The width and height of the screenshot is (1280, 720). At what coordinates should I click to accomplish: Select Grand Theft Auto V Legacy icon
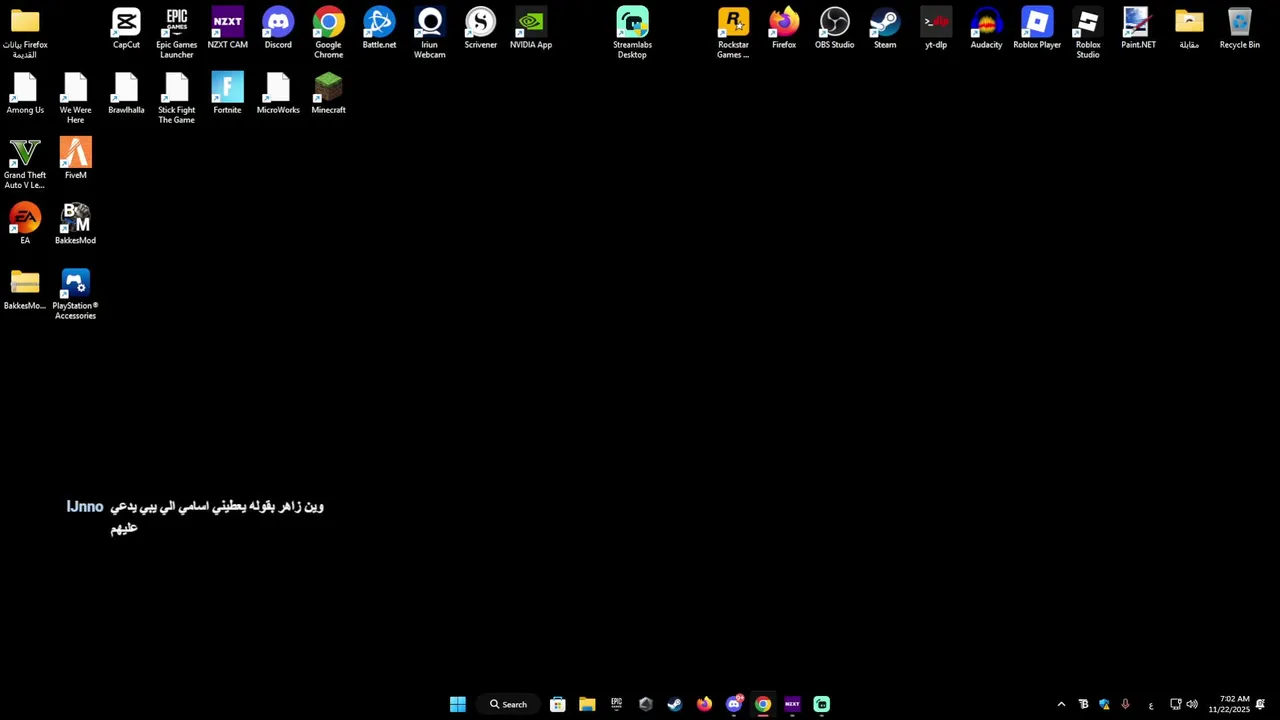click(x=25, y=164)
